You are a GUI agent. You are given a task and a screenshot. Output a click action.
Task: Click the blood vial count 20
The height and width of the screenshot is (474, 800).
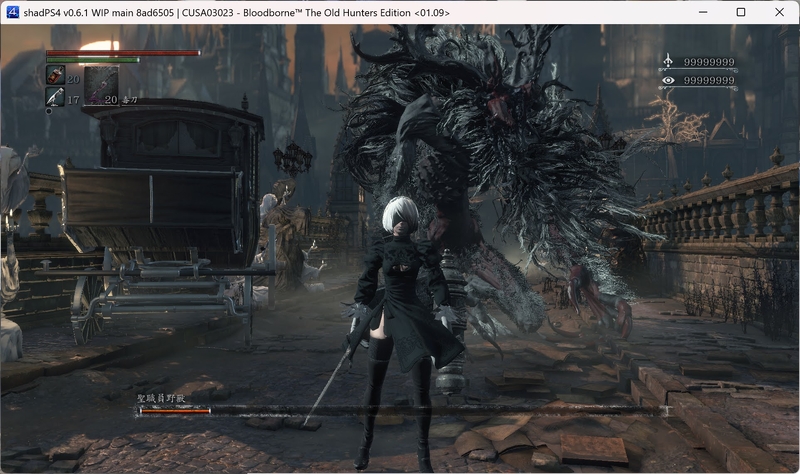click(x=73, y=80)
